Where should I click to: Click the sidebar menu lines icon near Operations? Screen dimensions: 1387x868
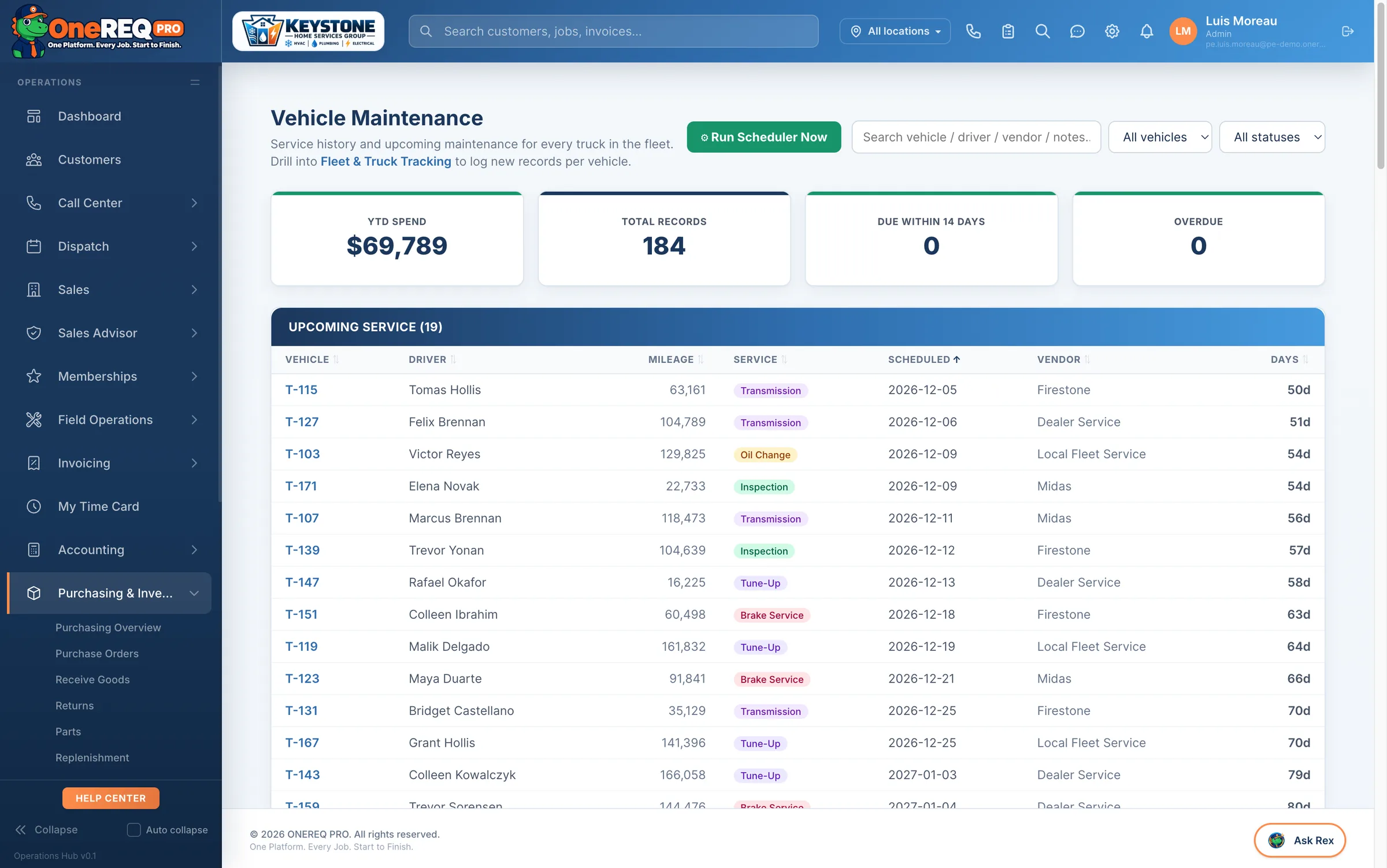pyautogui.click(x=195, y=83)
